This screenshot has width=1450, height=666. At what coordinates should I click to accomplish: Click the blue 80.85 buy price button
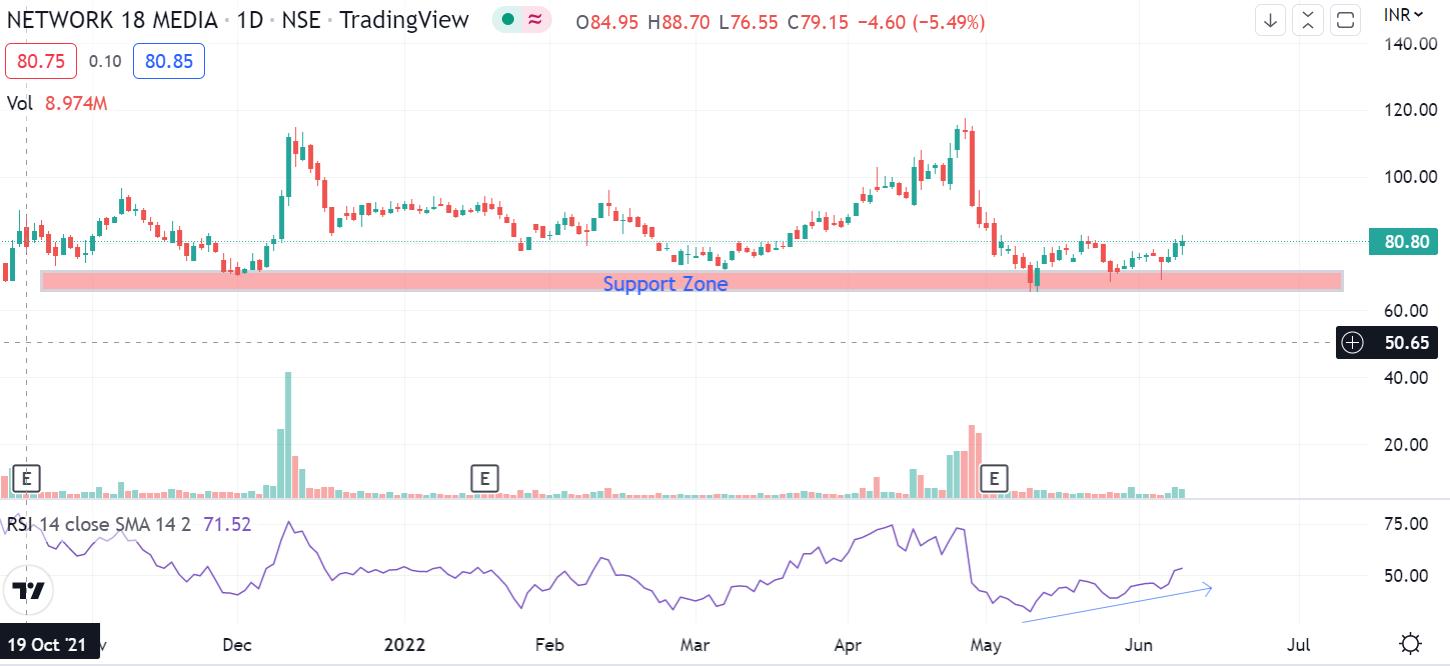tap(168, 62)
